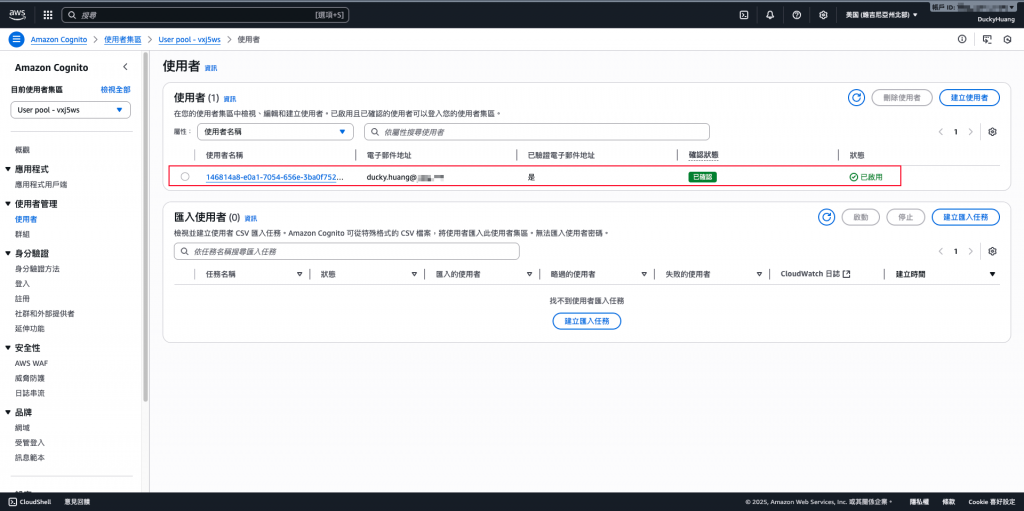Go to Amazon Cognito breadcrumb
The width and height of the screenshot is (1024, 511).
pyautogui.click(x=59, y=39)
